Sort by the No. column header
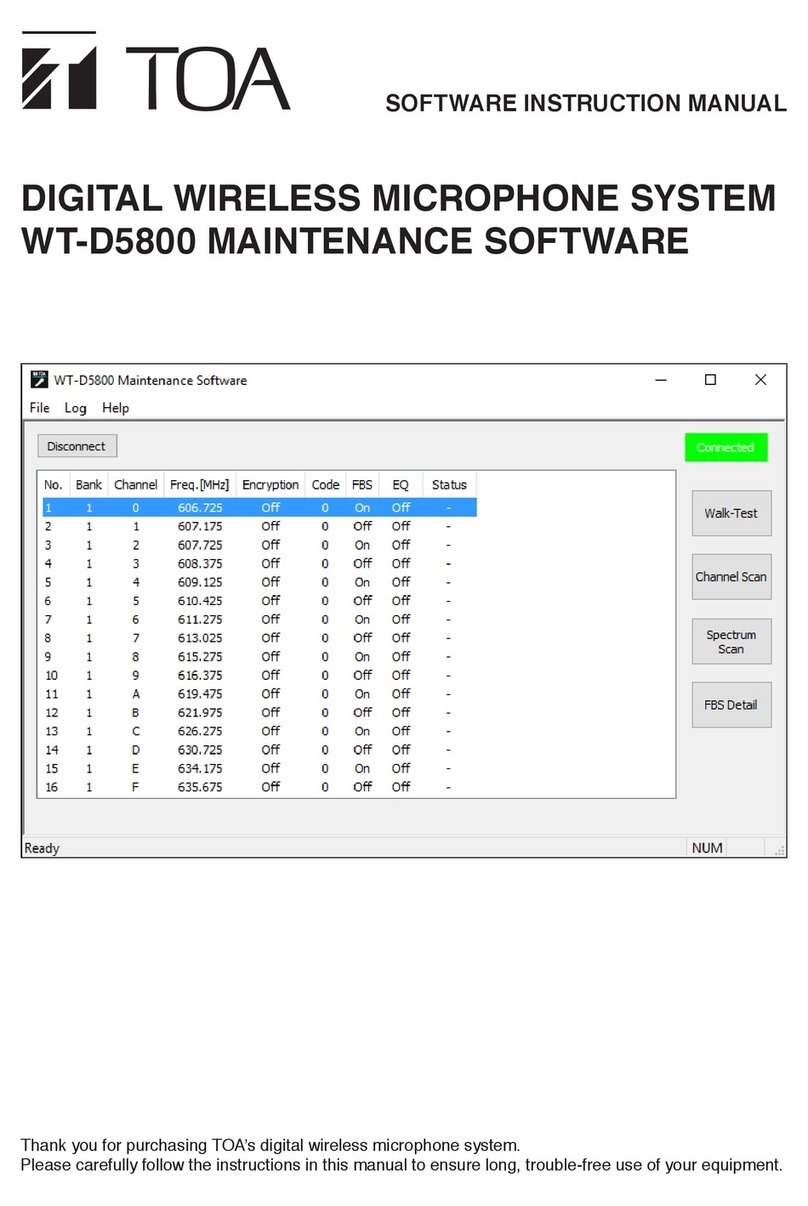The image size is (808, 1206). [54, 485]
